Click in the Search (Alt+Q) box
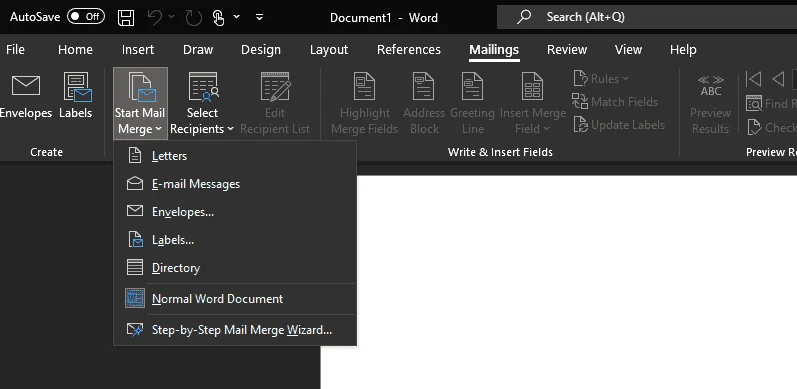Viewport: 797px width, 389px height. pyautogui.click(x=647, y=17)
